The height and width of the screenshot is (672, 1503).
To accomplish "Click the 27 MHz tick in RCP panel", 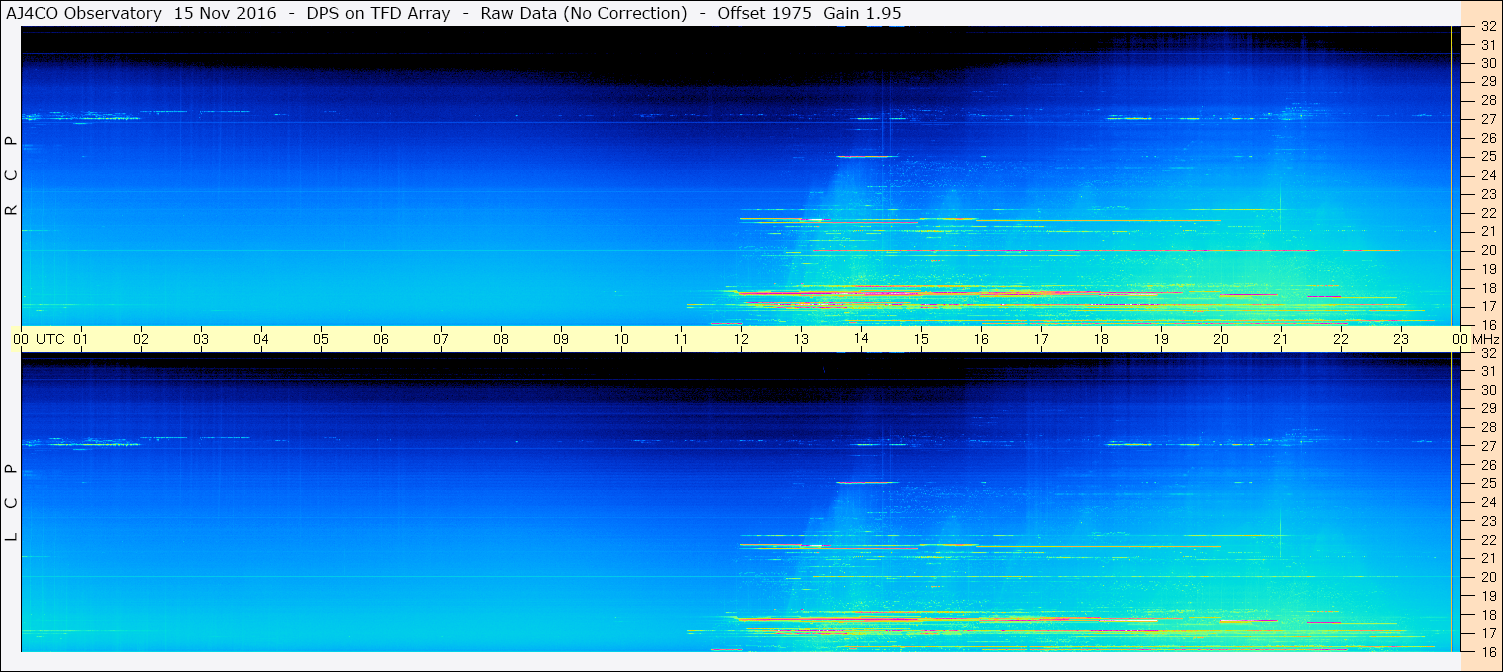I will coord(1488,119).
